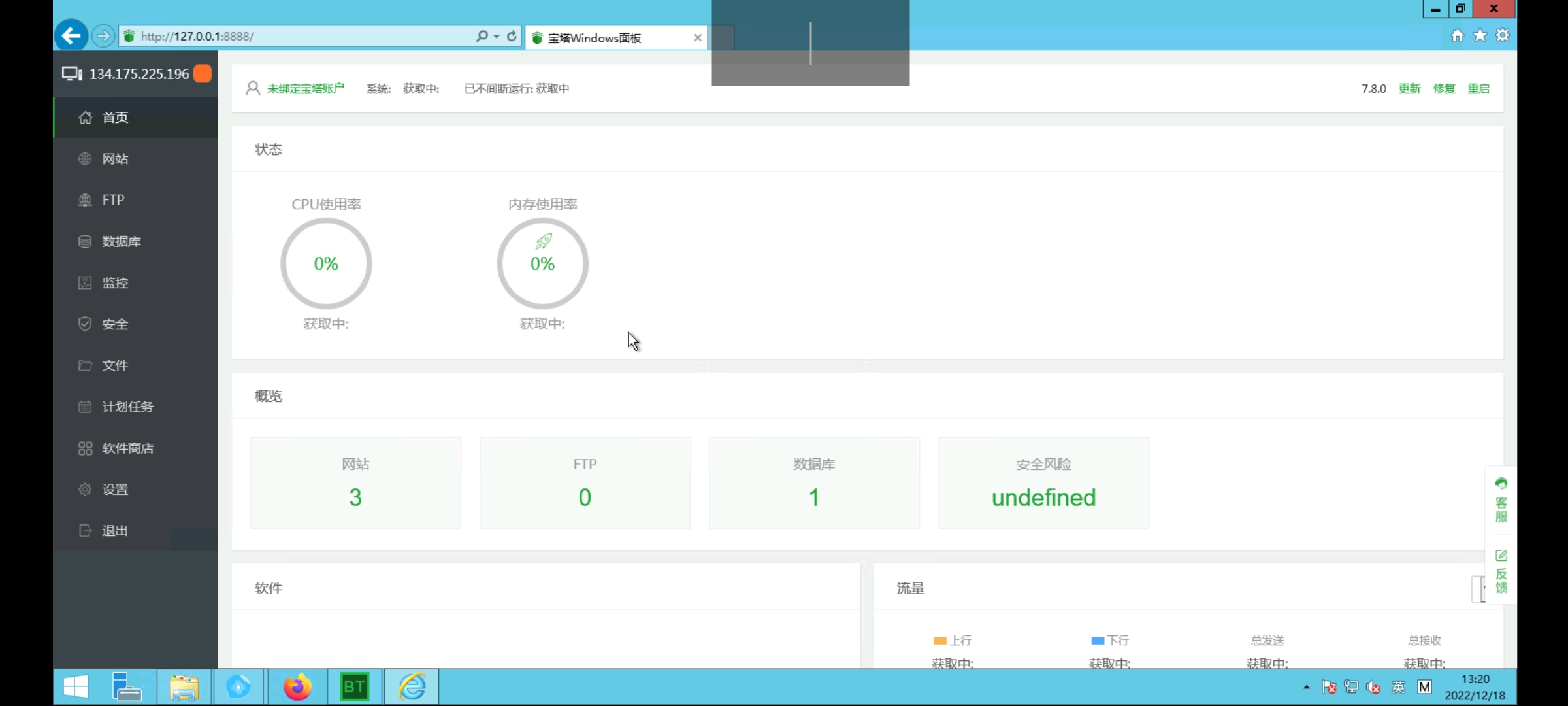
Task: Click the chart icon beside 监控
Action: tap(85, 282)
